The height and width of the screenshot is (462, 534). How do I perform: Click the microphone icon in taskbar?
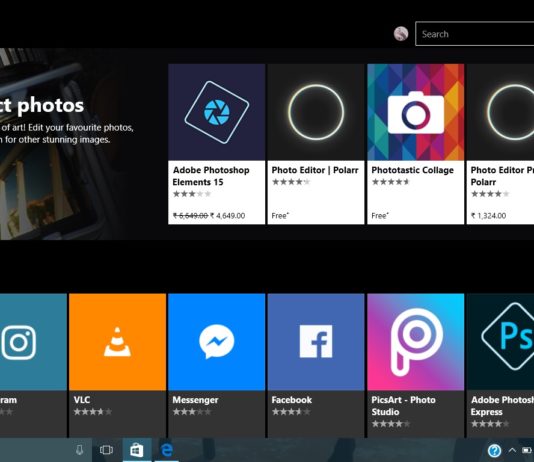point(79,450)
